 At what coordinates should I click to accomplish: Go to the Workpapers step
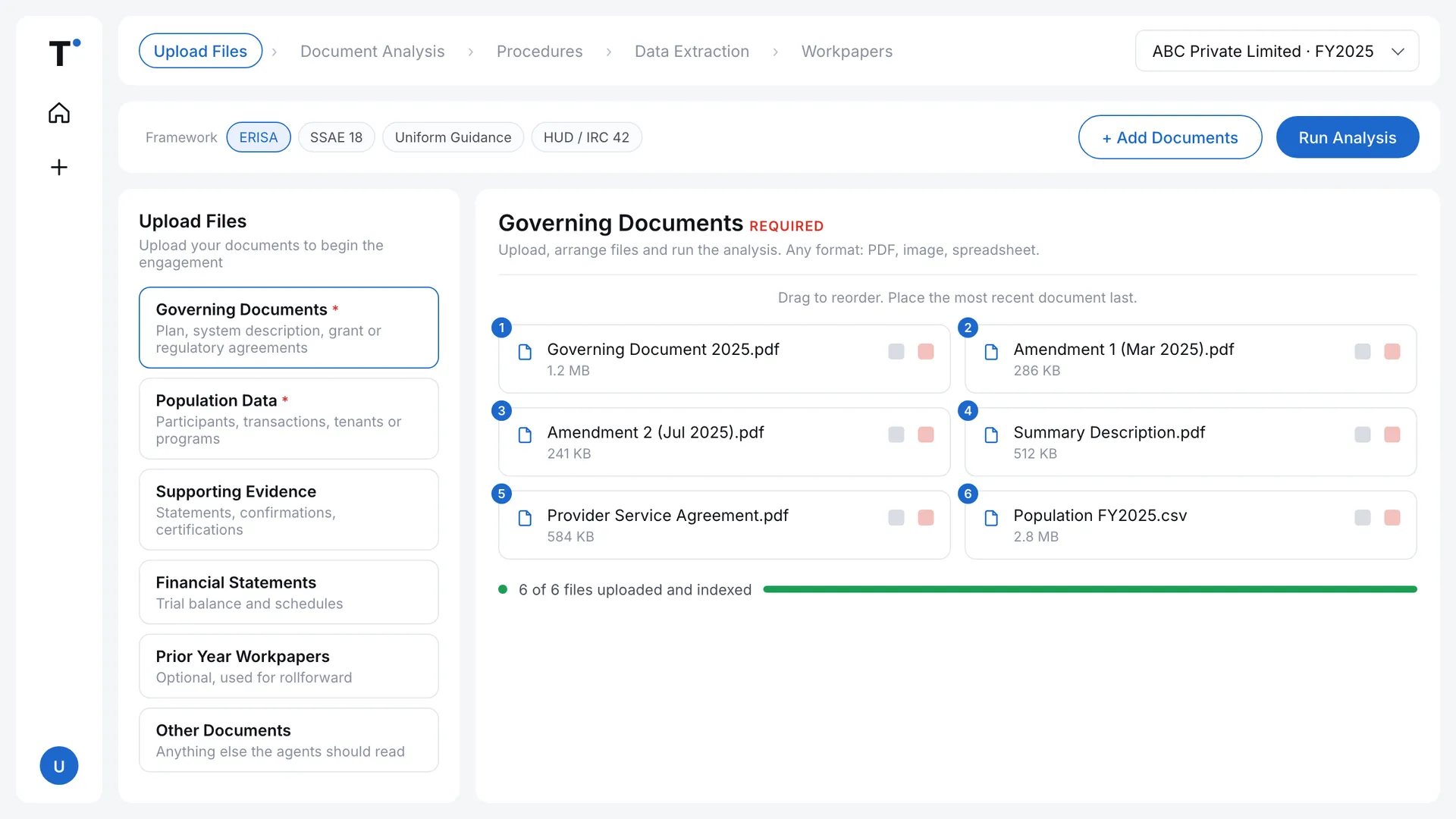847,51
